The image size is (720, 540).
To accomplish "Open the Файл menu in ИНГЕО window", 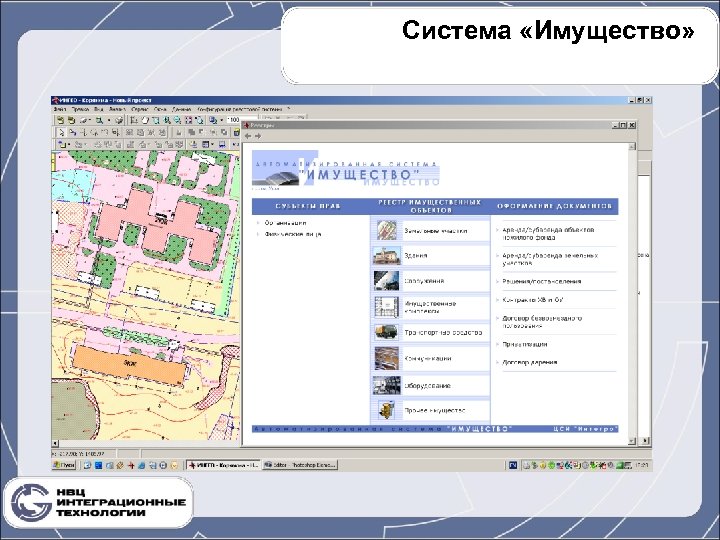I will click(60, 109).
